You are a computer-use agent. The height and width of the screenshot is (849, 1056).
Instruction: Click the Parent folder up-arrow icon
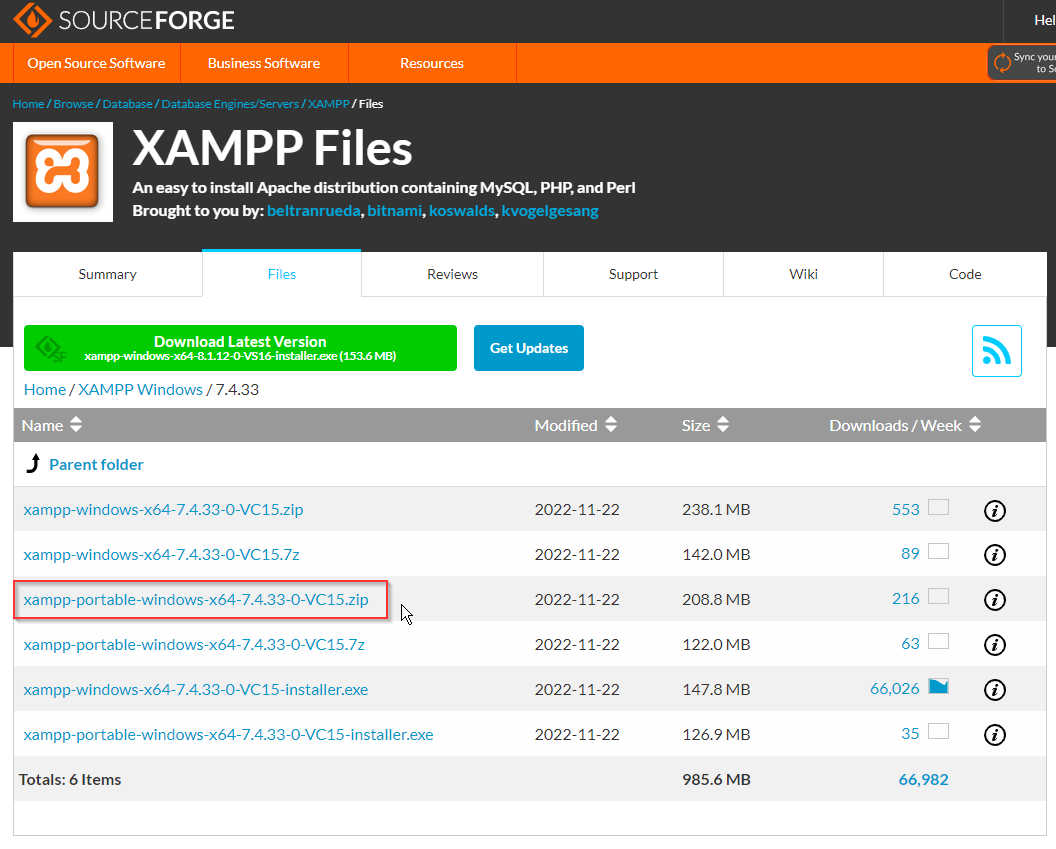(x=33, y=463)
